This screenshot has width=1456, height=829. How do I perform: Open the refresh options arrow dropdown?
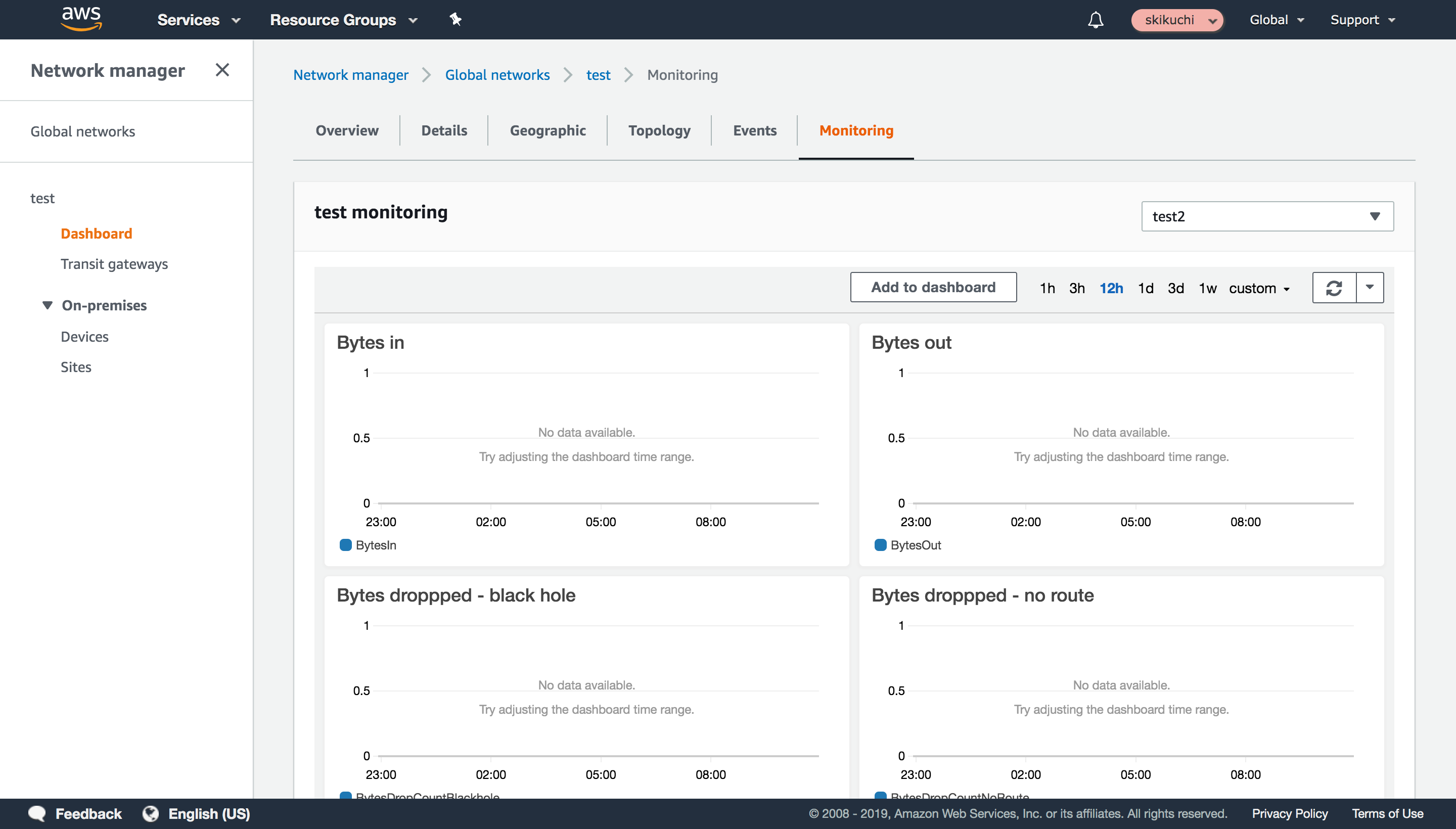pos(1370,288)
